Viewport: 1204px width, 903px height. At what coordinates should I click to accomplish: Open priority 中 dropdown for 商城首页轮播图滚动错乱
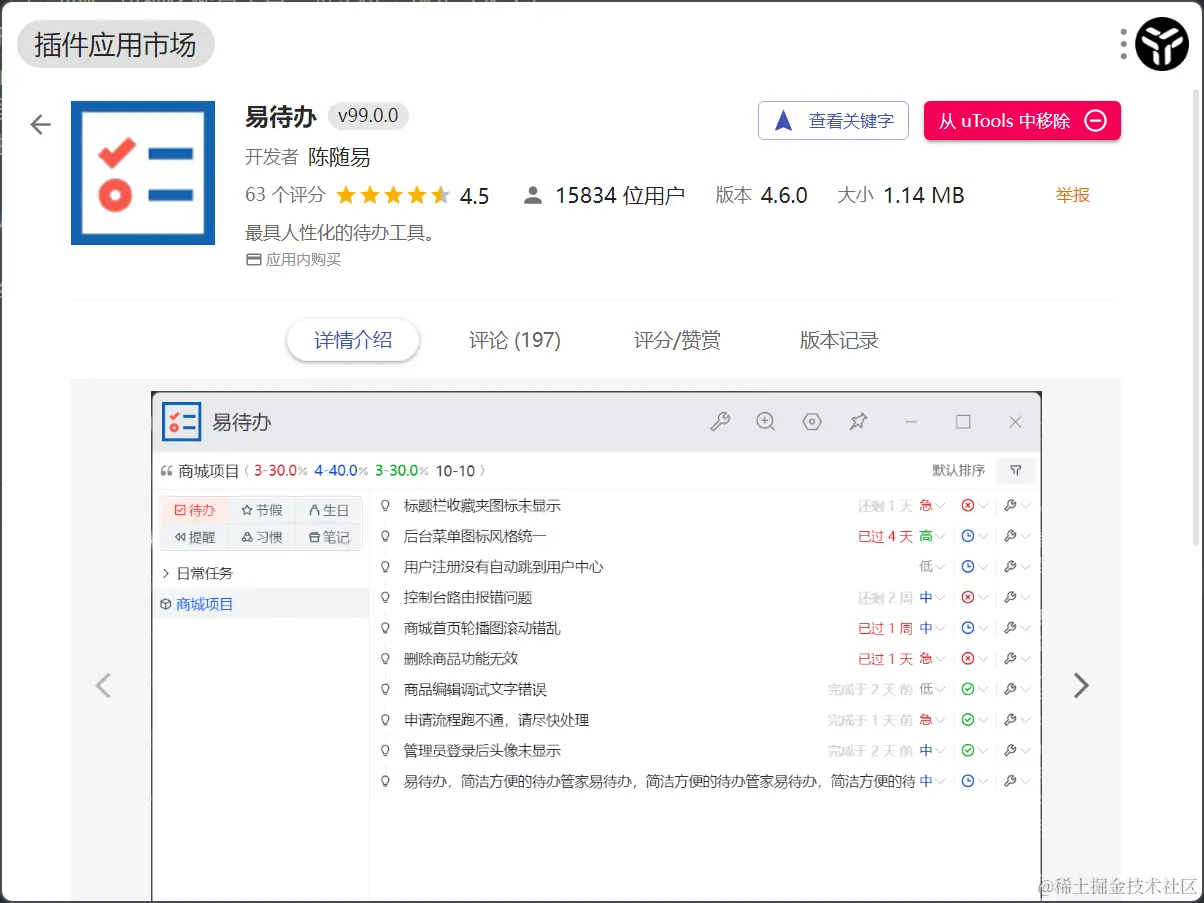(x=932, y=628)
